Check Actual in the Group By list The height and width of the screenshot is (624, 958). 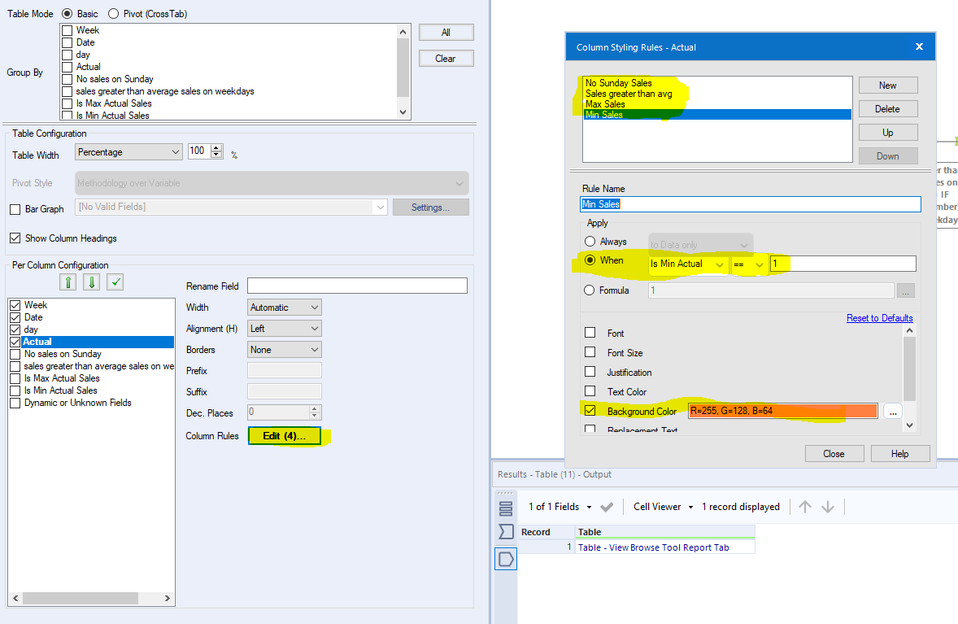tap(67, 67)
